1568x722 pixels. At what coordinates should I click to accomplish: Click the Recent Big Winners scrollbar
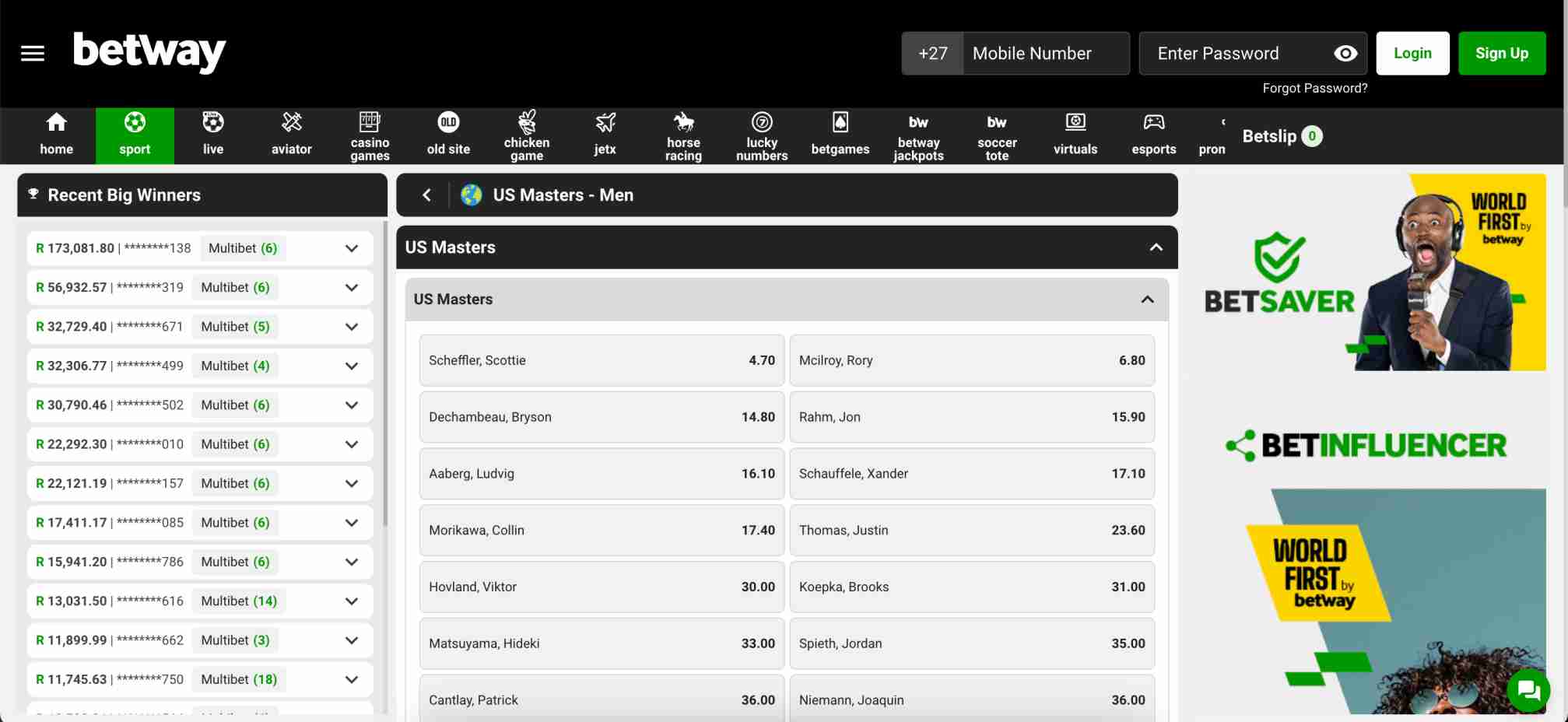pos(384,373)
